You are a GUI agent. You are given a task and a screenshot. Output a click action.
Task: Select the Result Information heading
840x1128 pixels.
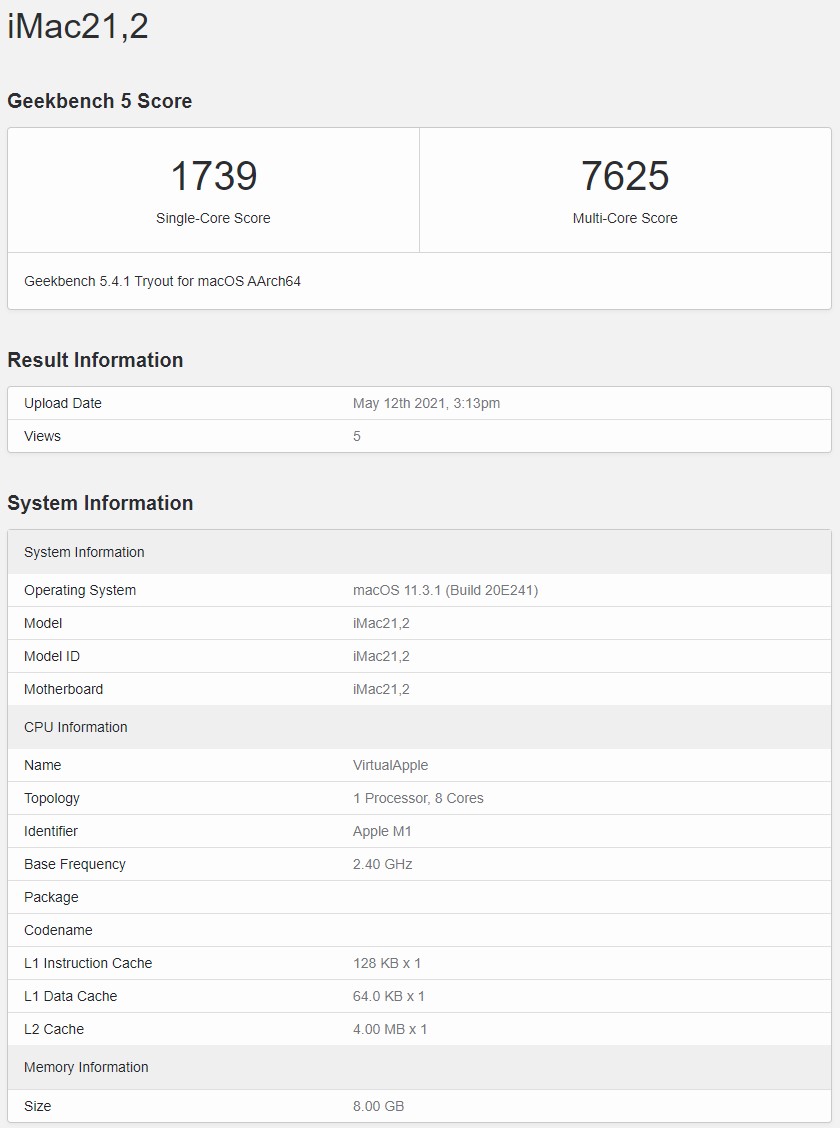(95, 360)
